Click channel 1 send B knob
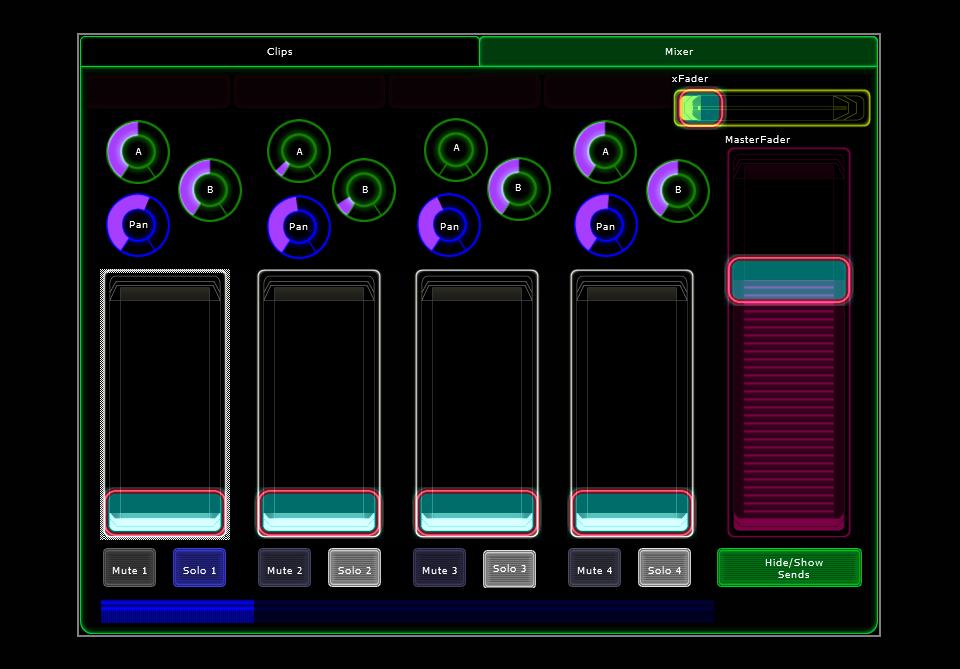 point(210,190)
